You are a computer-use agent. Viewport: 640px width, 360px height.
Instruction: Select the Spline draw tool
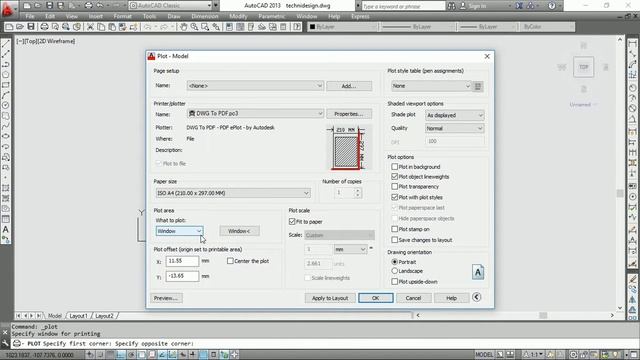pos(6,126)
